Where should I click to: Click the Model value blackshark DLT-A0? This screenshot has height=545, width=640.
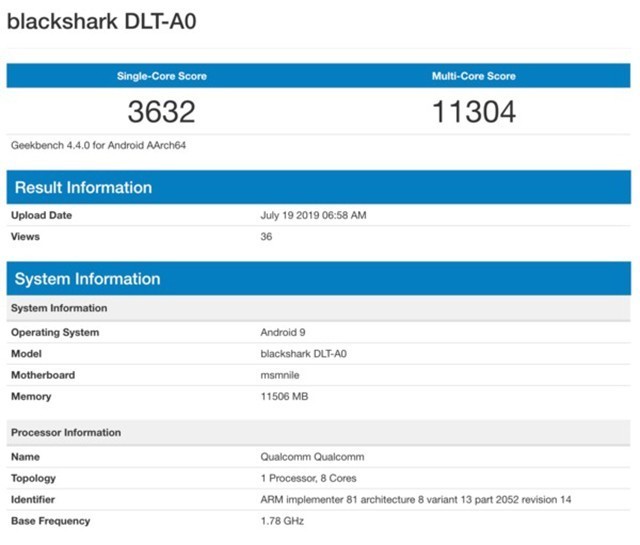click(x=302, y=354)
